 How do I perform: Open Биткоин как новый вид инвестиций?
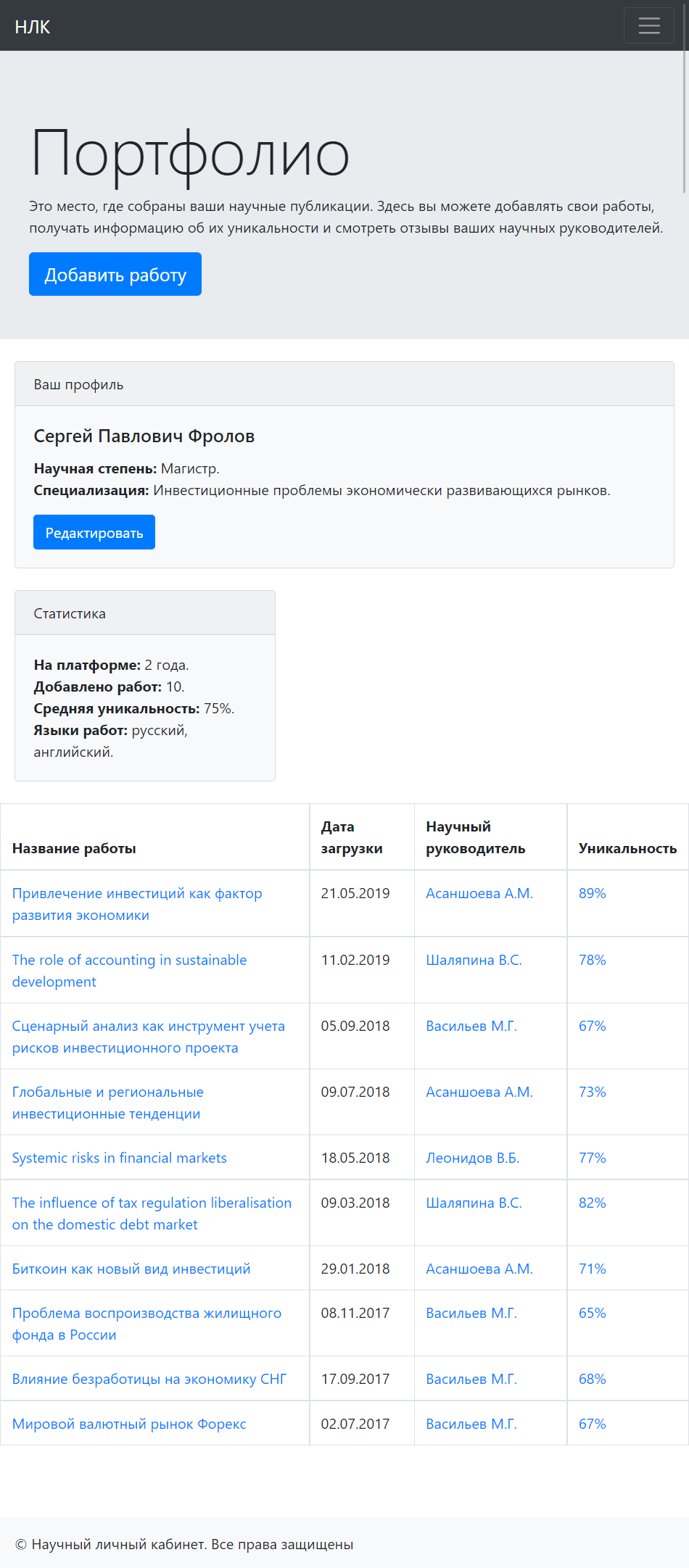(131, 1269)
